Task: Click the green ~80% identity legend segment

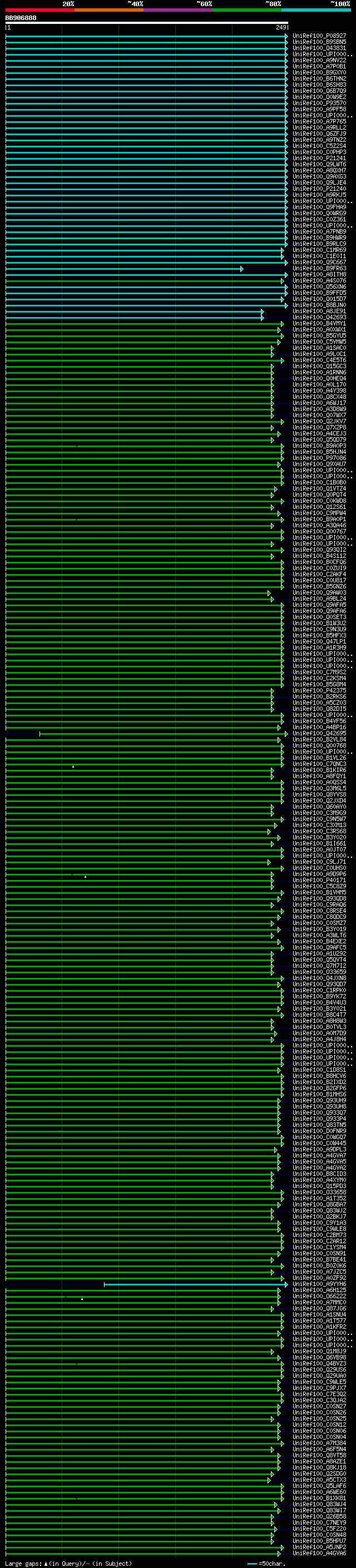Action: tap(247, 10)
